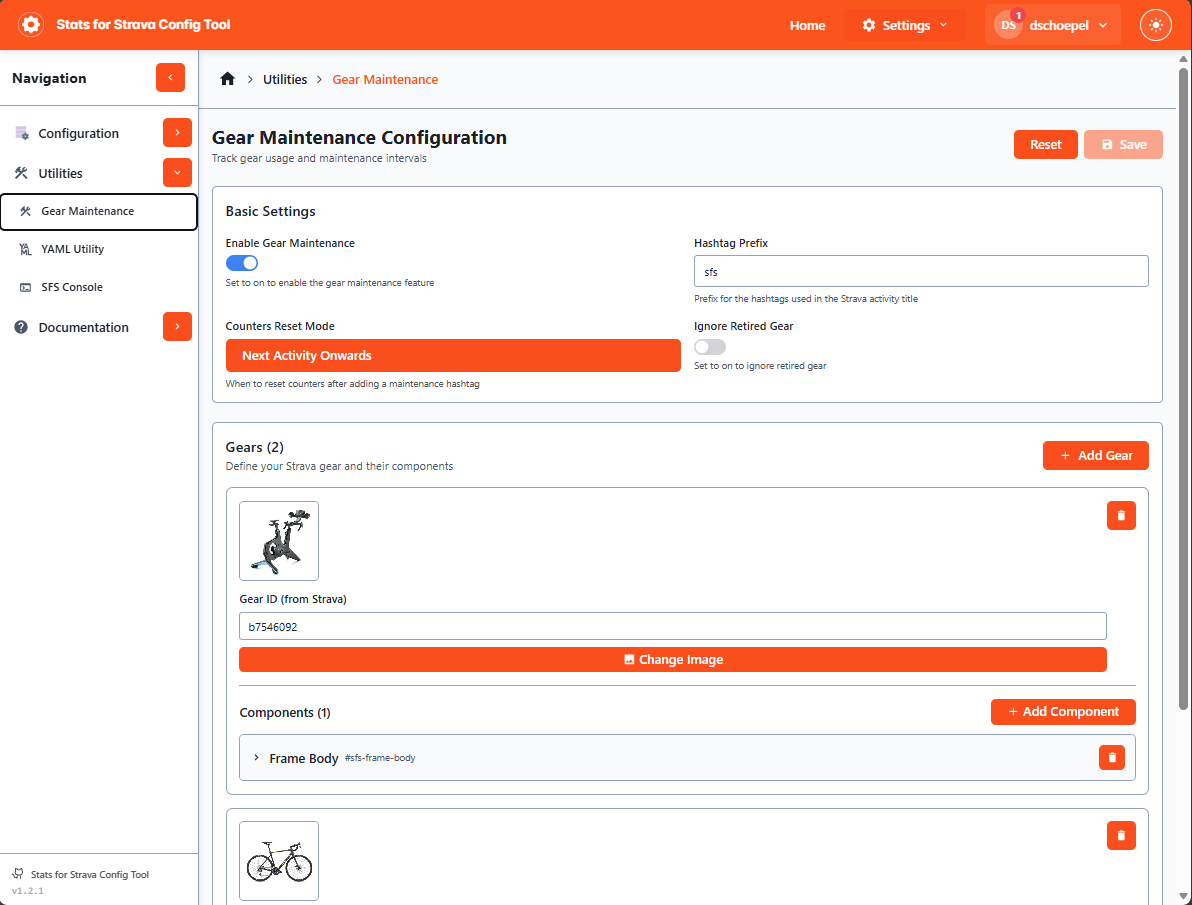Toggle the light/dark theme sun icon
The height and width of the screenshot is (905, 1192).
tap(1156, 25)
